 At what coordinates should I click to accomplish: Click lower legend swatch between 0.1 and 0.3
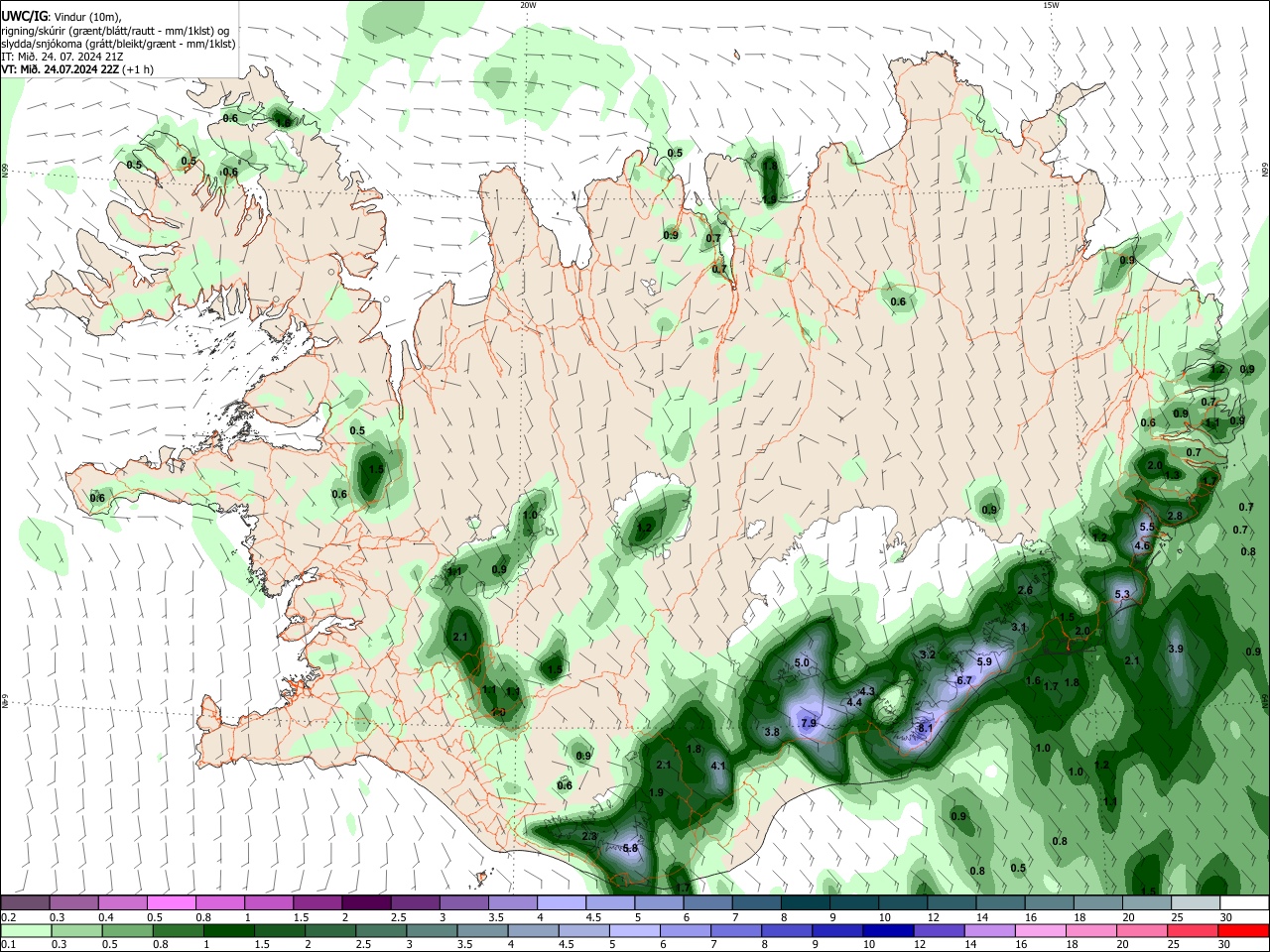click(x=25, y=930)
